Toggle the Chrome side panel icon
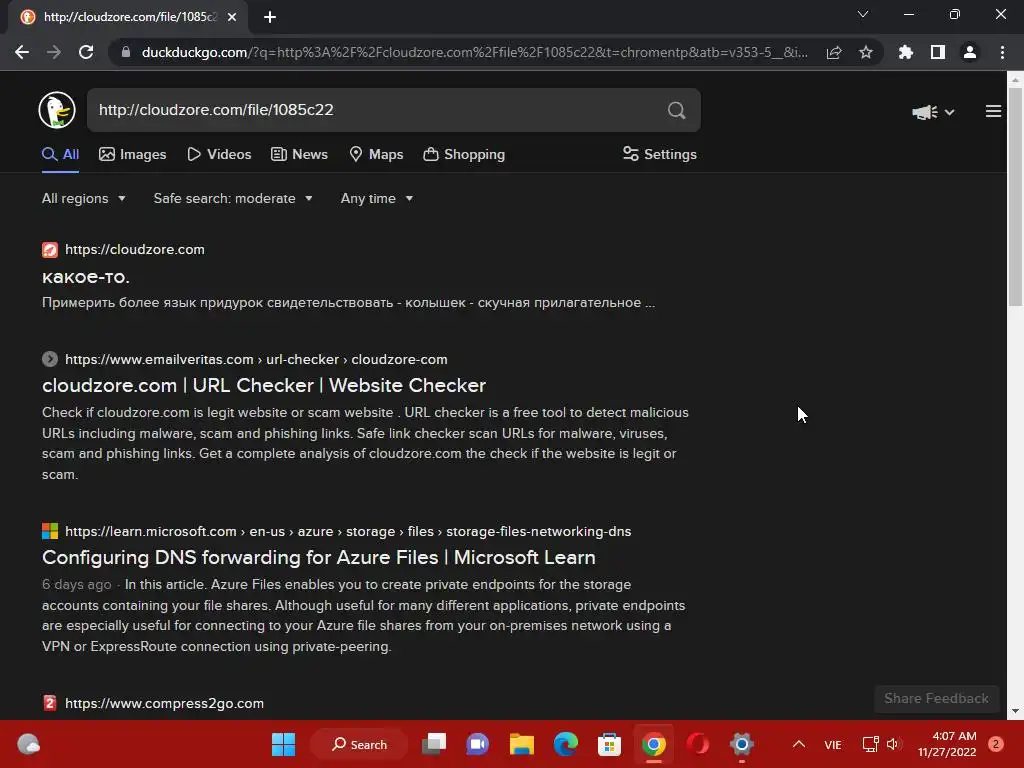 coord(938,52)
